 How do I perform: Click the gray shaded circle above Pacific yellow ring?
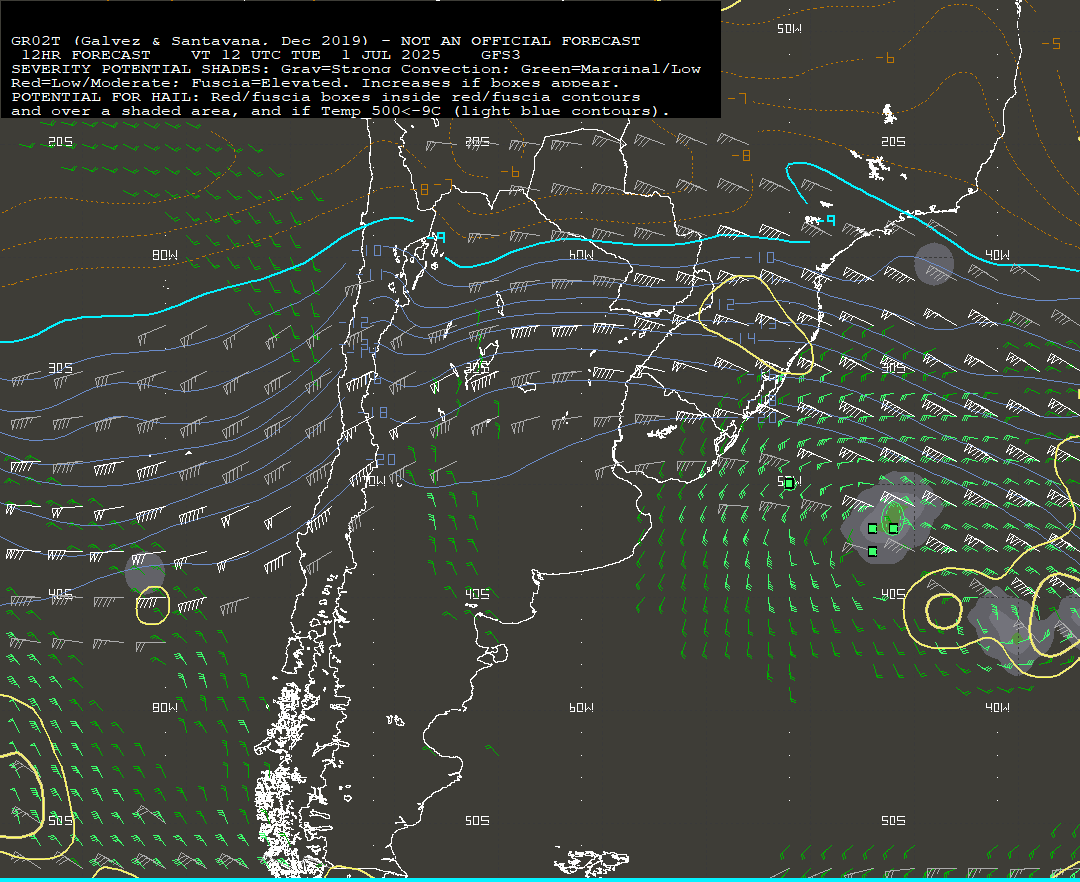[x=145, y=571]
